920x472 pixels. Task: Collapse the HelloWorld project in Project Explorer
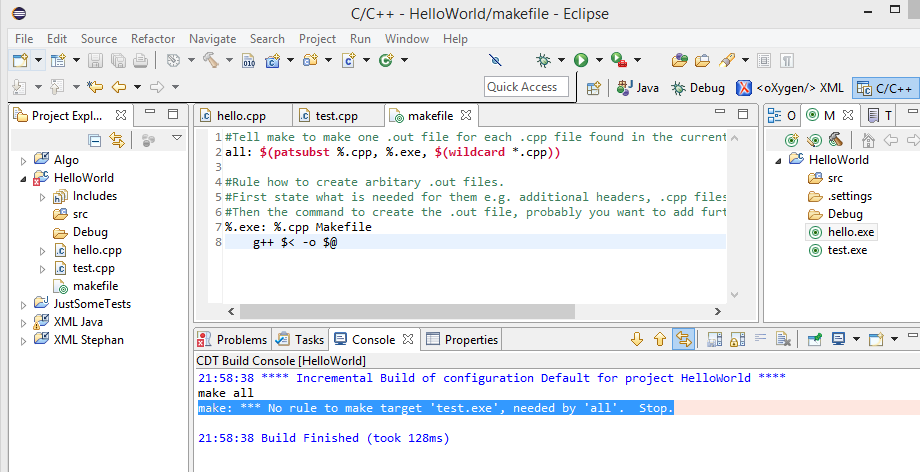tap(23, 178)
